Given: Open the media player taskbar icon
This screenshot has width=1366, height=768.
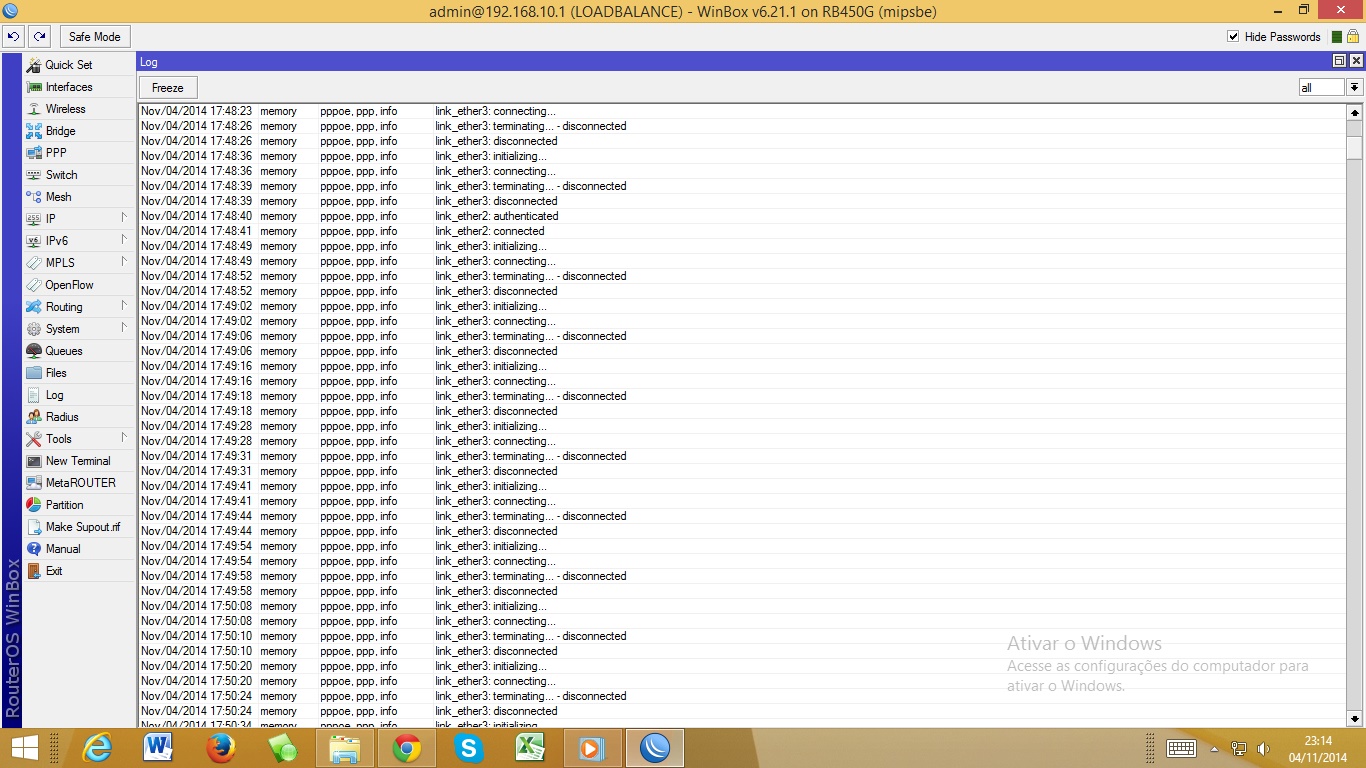Looking at the screenshot, I should [x=593, y=748].
